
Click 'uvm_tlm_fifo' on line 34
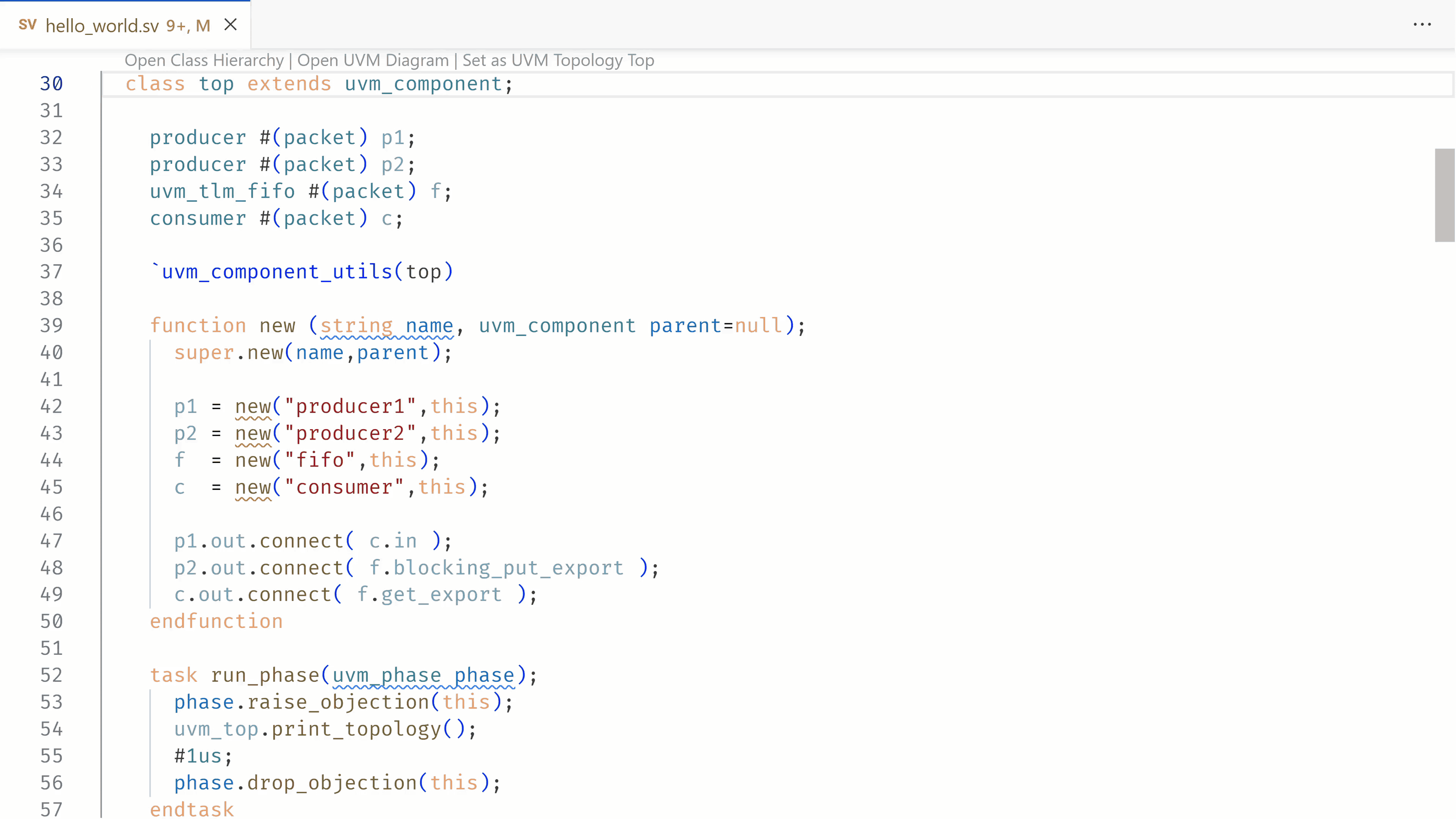point(222,191)
